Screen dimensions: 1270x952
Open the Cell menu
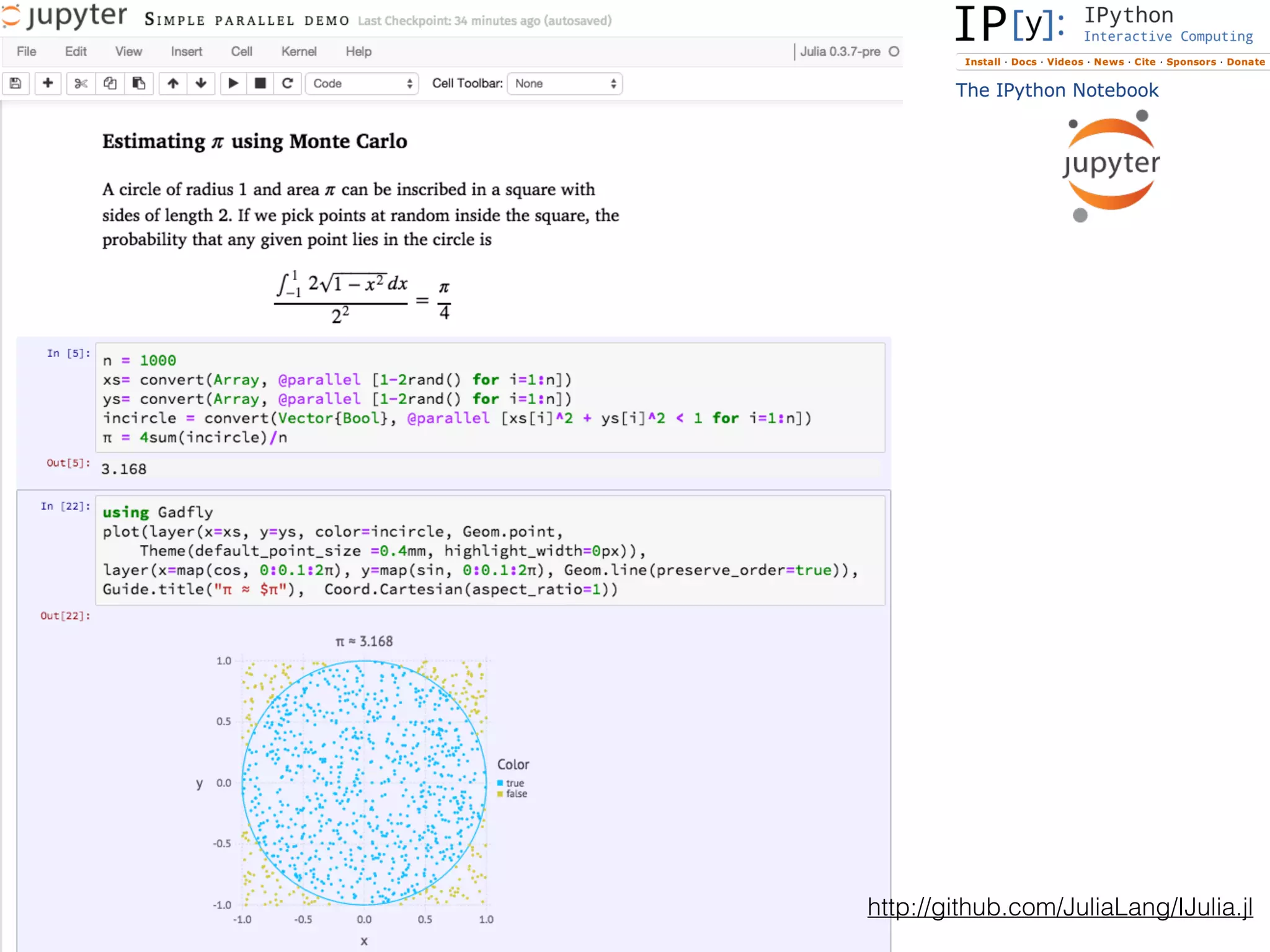pos(241,51)
